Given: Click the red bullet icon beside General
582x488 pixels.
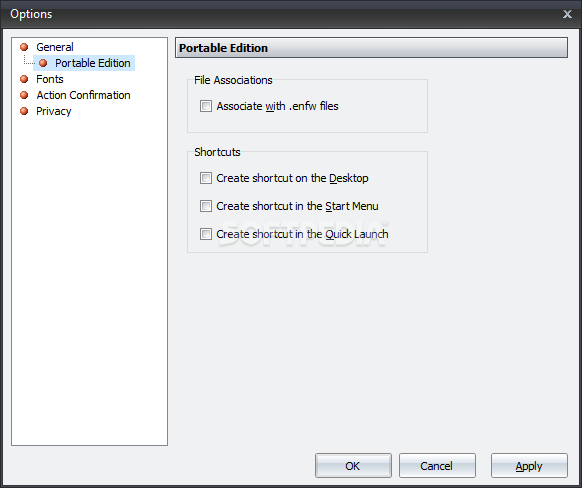Looking at the screenshot, I should pos(24,47).
